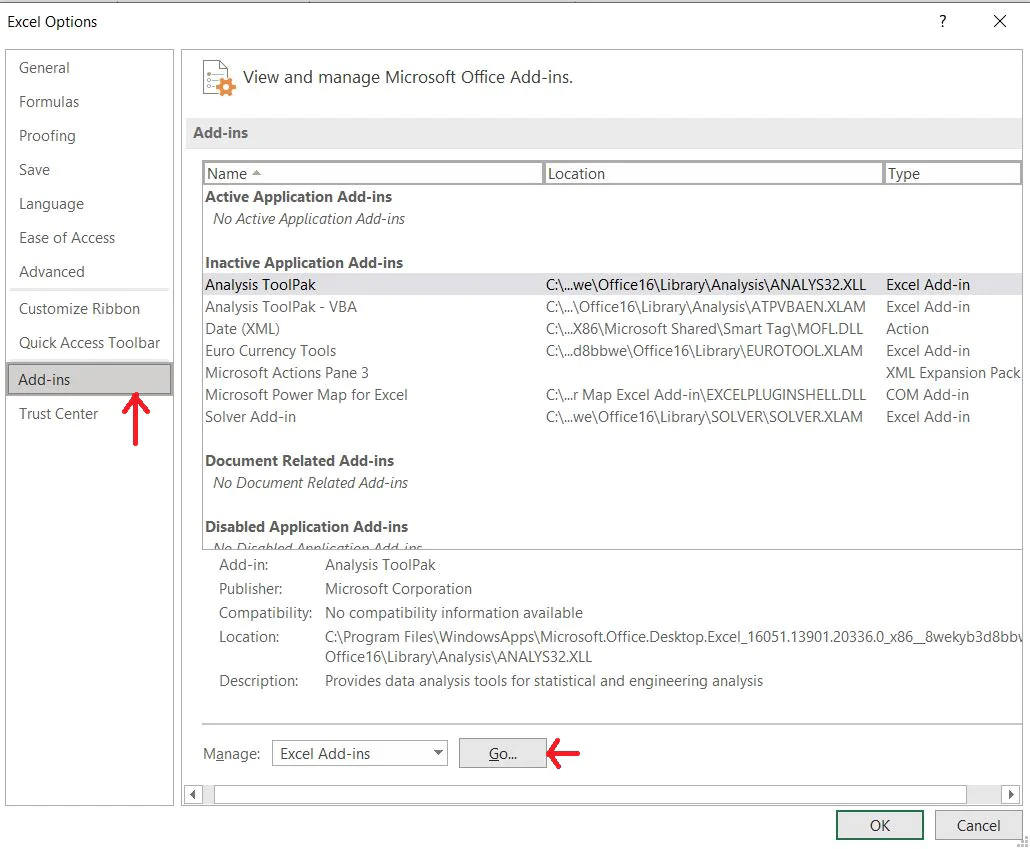
Task: Open Trust Center settings
Action: pyautogui.click(x=58, y=414)
